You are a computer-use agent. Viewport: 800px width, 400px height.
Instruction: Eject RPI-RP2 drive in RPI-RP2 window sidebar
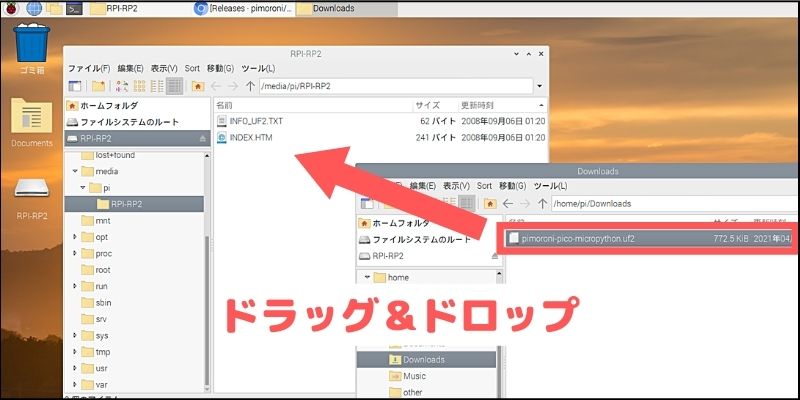click(x=203, y=138)
